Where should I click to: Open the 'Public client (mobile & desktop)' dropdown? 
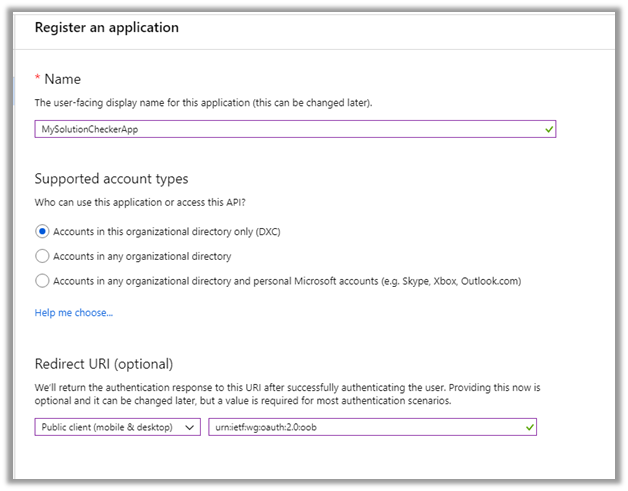point(117,427)
